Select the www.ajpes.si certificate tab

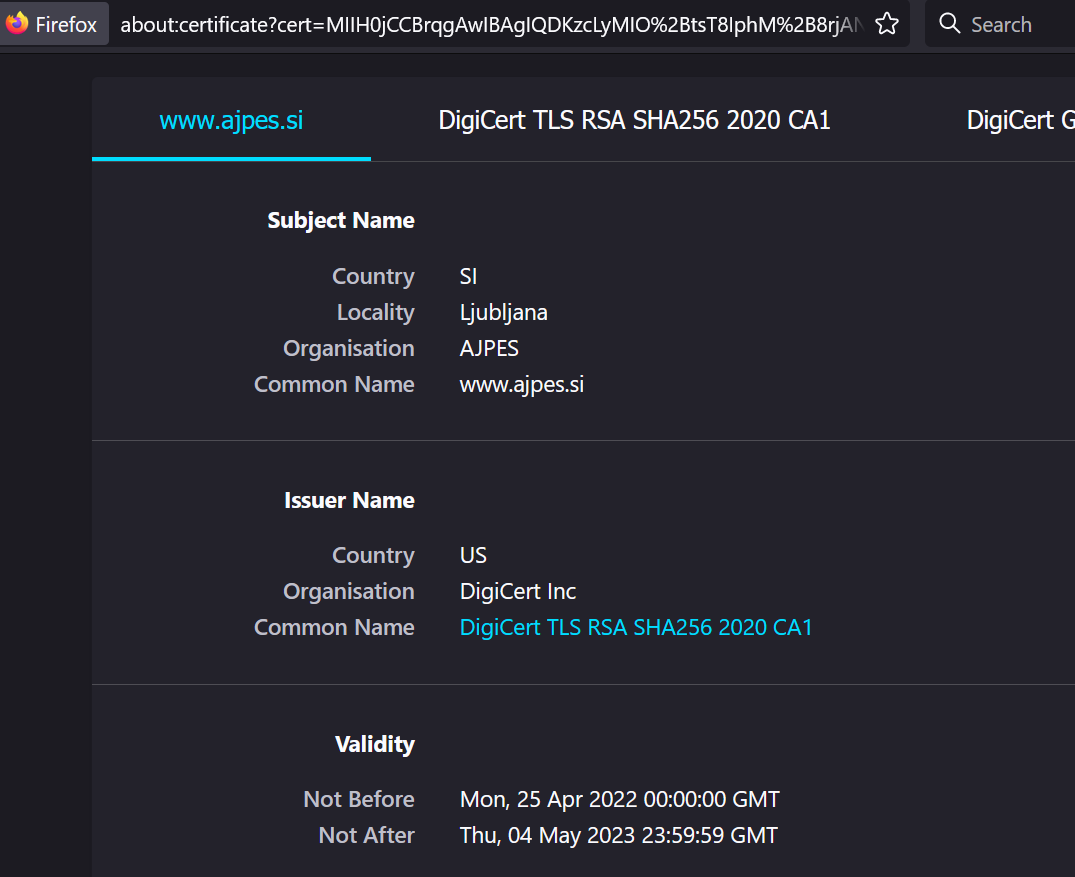231,120
